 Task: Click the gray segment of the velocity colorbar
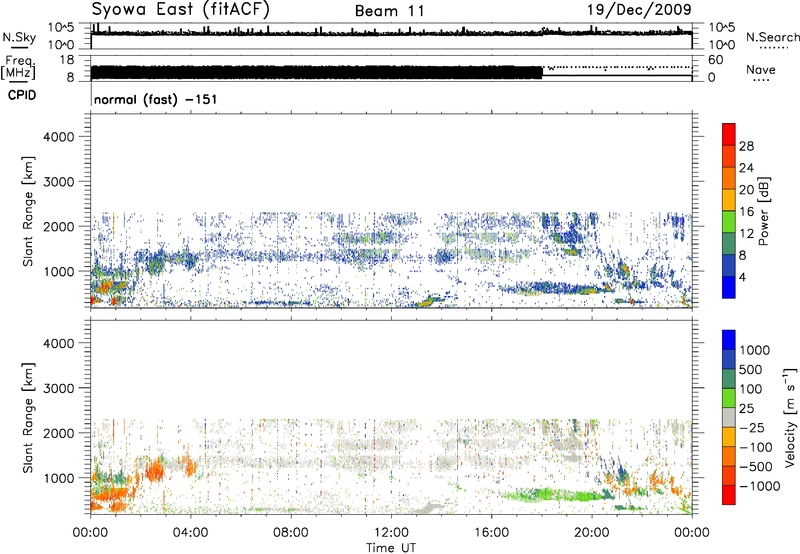[729, 417]
